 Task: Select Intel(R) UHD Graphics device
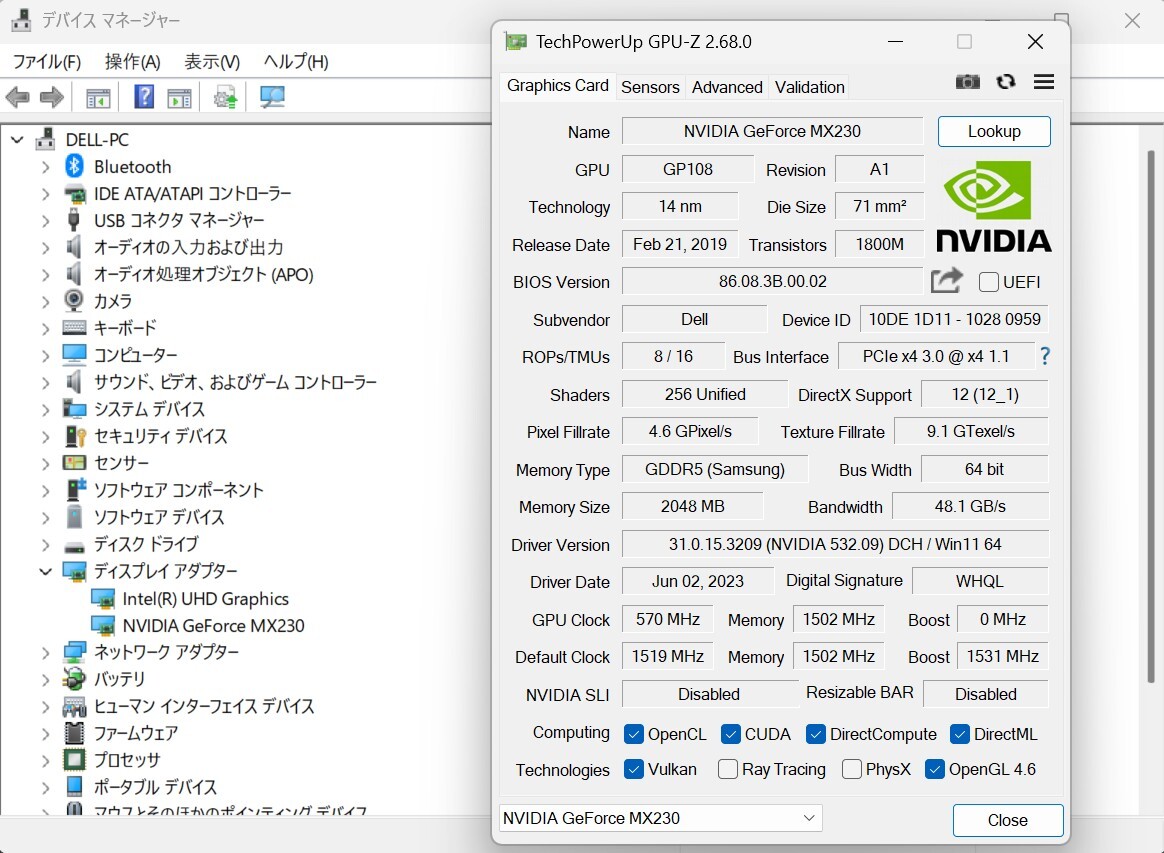(205, 598)
